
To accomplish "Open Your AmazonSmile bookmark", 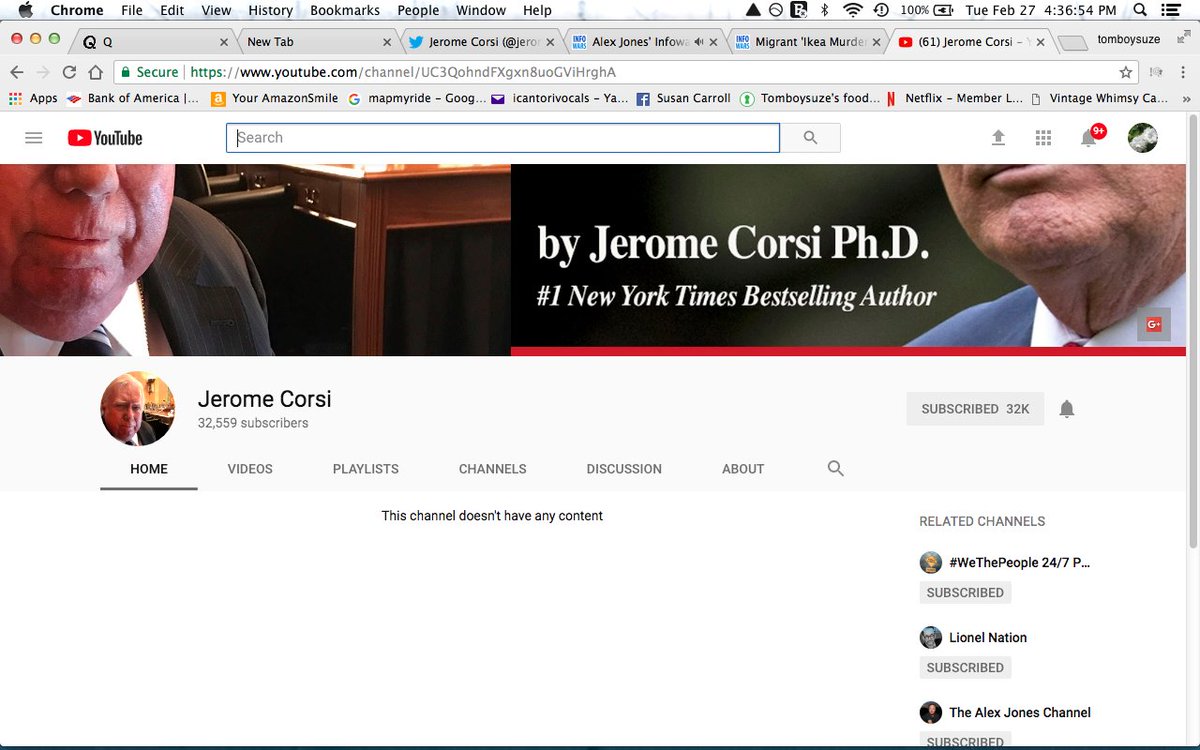I will pyautogui.click(x=275, y=98).
